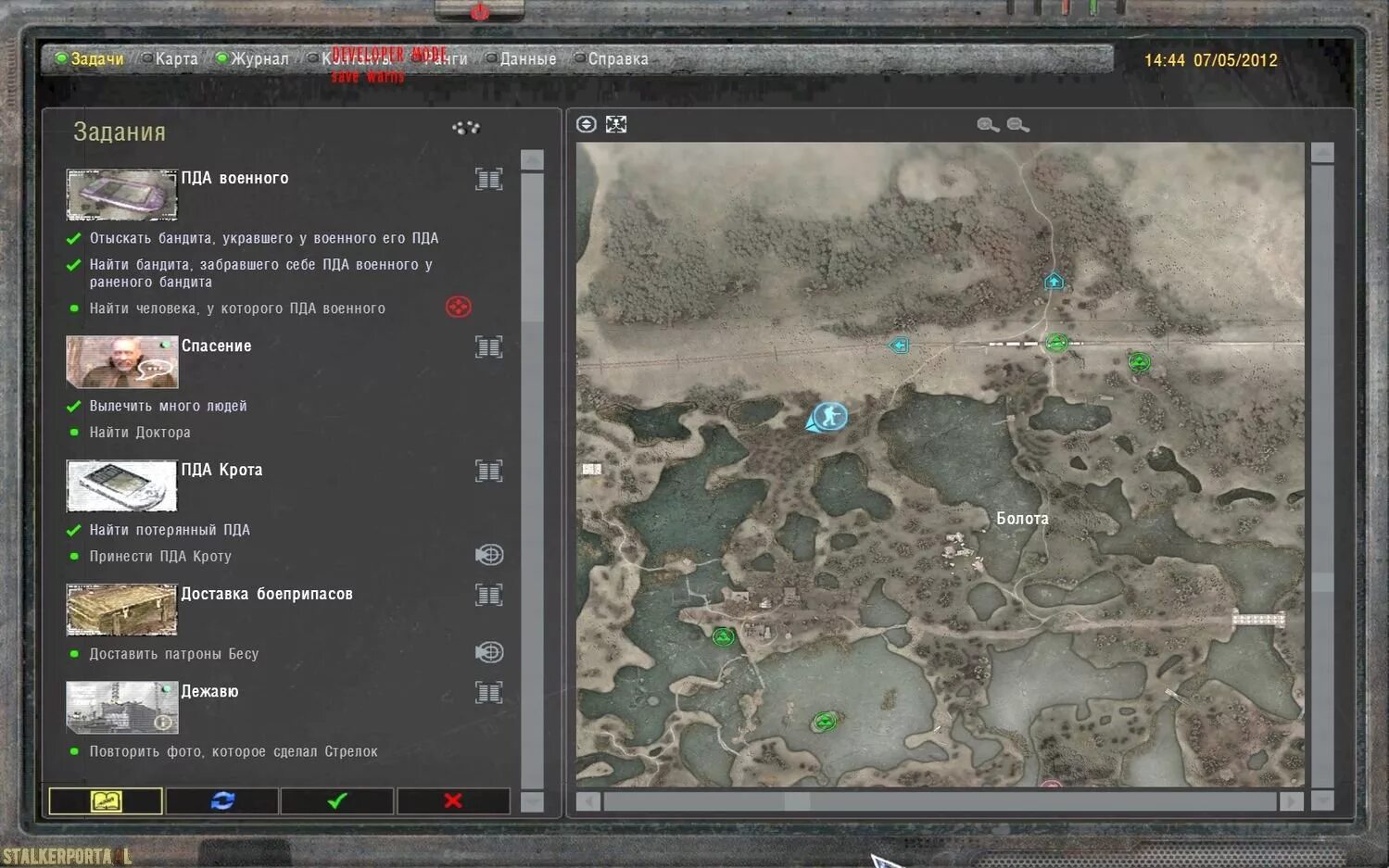Toggle details for ПДА военного task

pyautogui.click(x=489, y=179)
